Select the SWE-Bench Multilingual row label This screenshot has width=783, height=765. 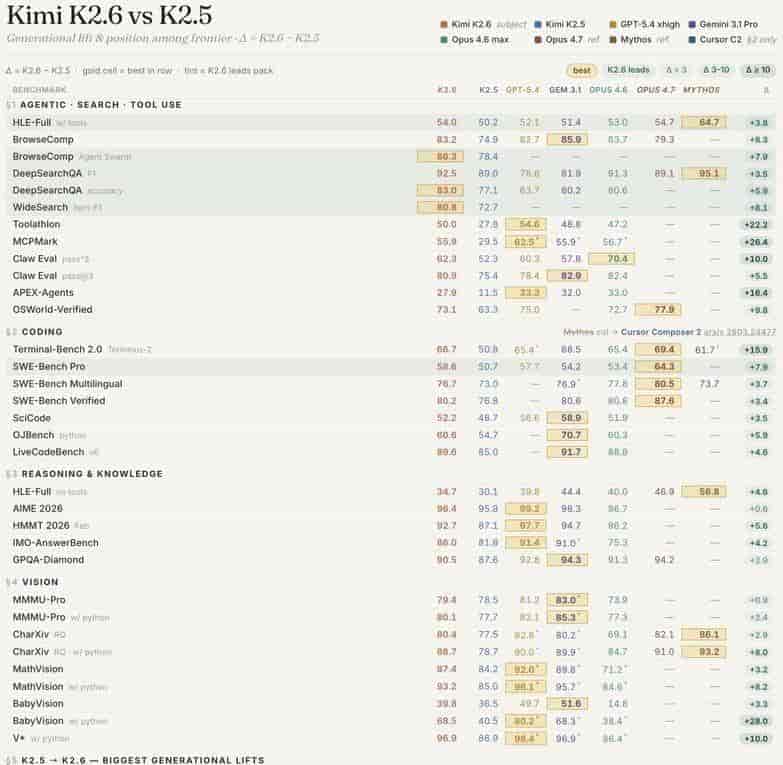pos(67,384)
